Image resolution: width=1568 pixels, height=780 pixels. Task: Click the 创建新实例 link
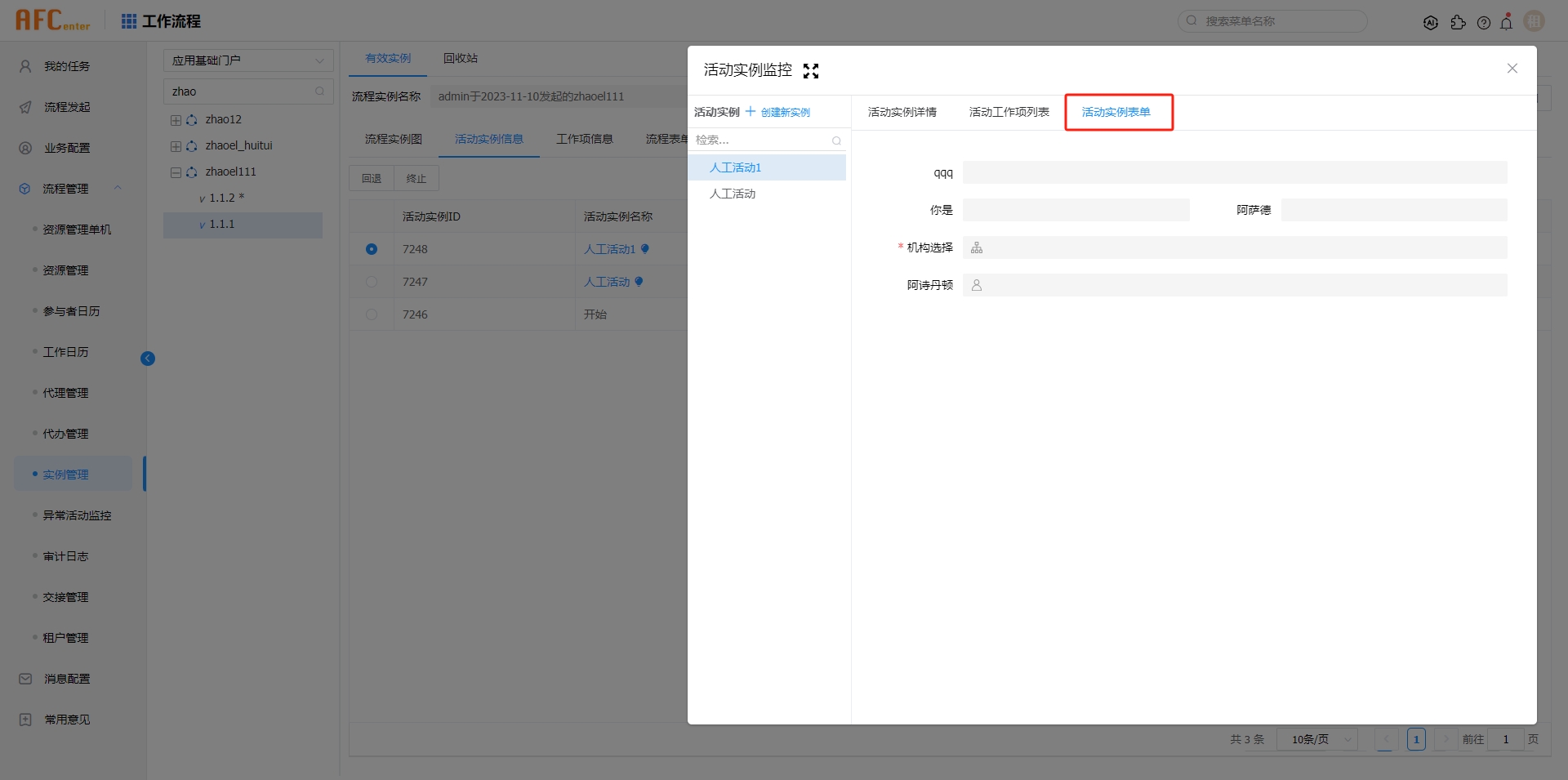pyautogui.click(x=786, y=112)
